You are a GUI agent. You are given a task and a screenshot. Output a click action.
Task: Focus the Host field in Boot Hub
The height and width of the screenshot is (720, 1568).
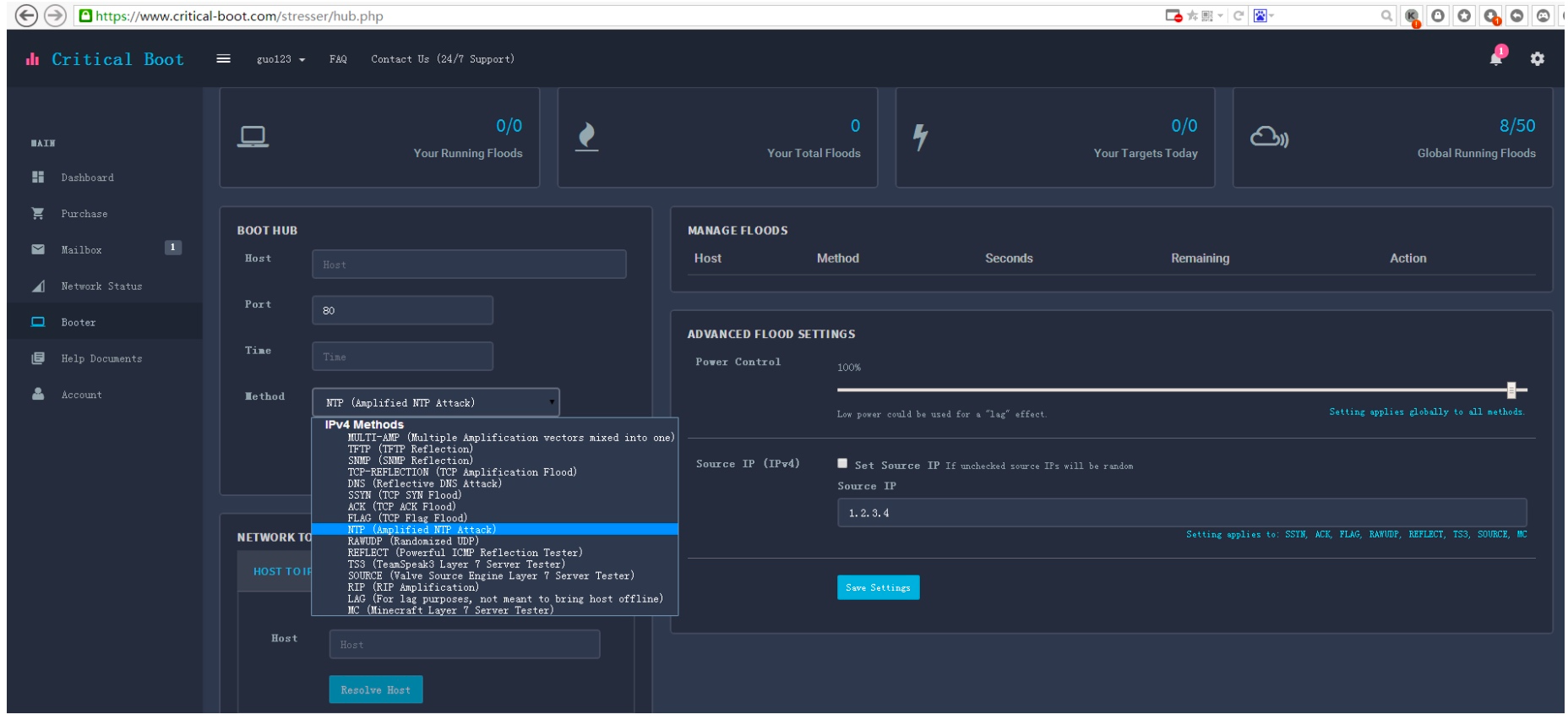pos(469,264)
